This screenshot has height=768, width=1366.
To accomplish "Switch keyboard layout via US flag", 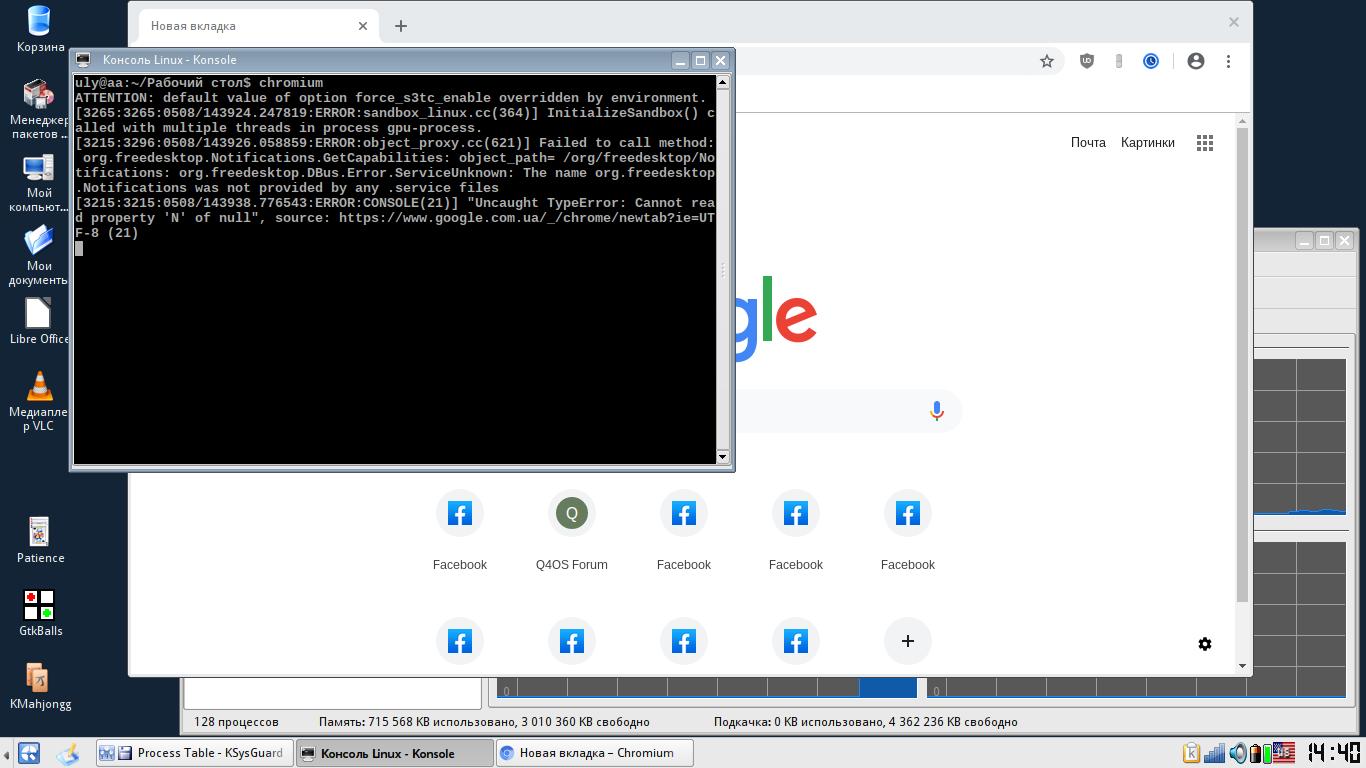I will (x=1283, y=753).
